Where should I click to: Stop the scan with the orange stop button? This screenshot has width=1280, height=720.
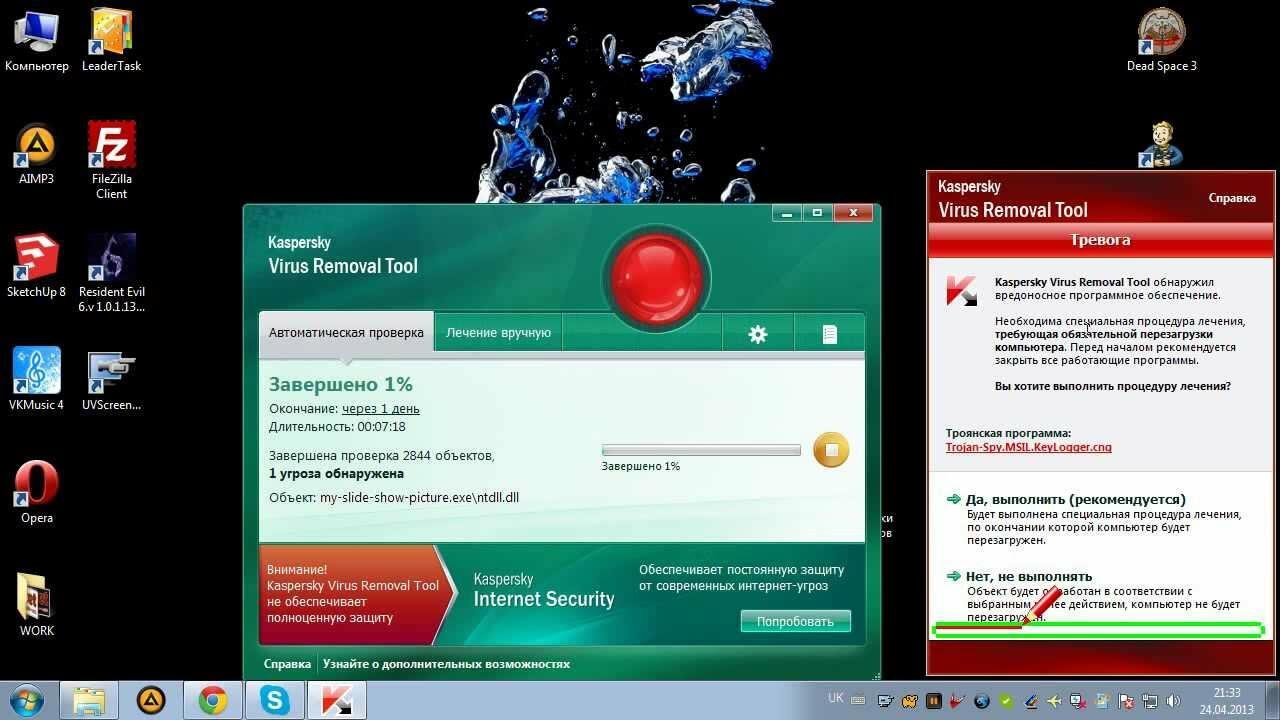coord(830,450)
